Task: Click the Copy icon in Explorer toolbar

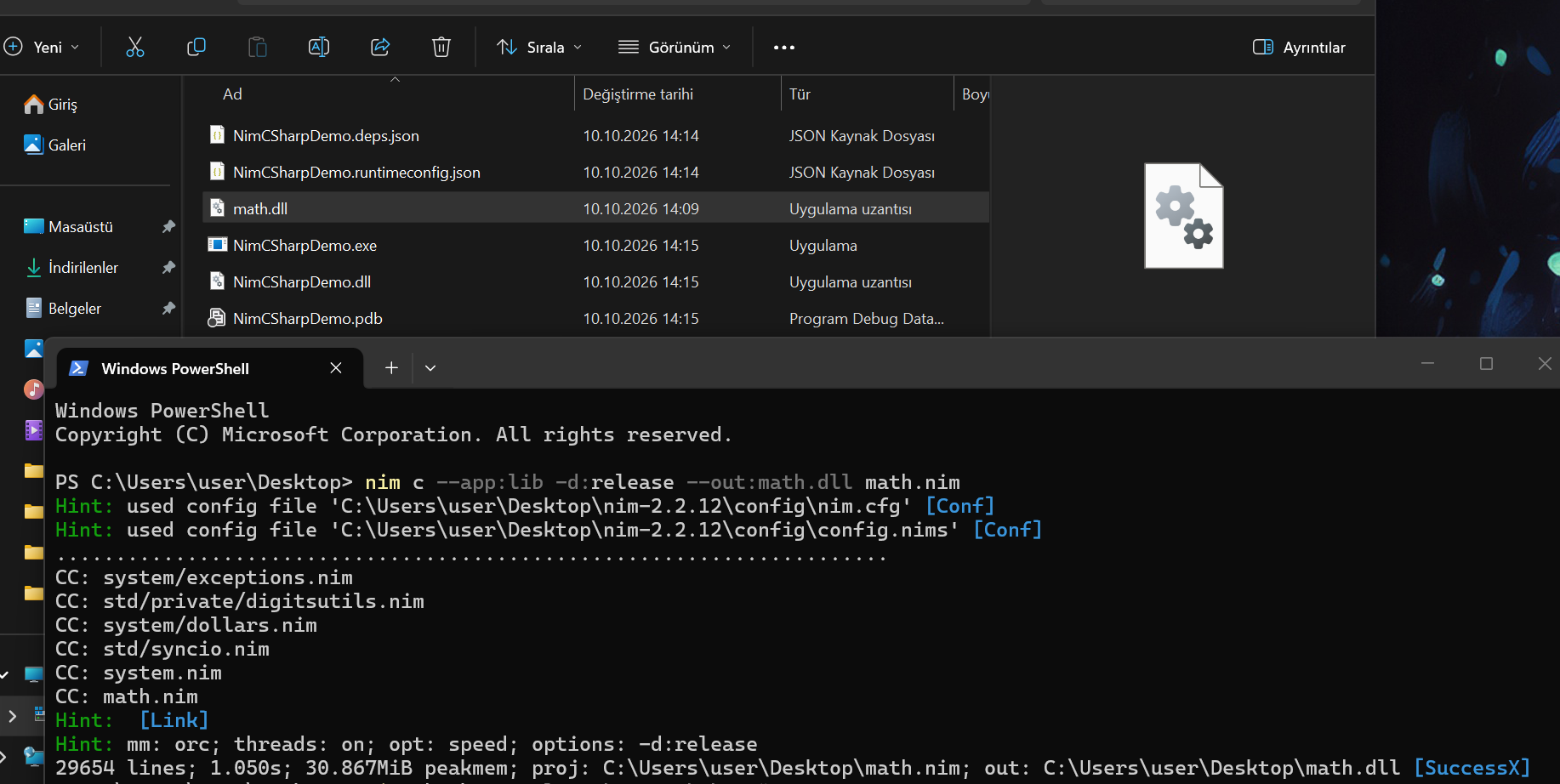Action: click(196, 47)
